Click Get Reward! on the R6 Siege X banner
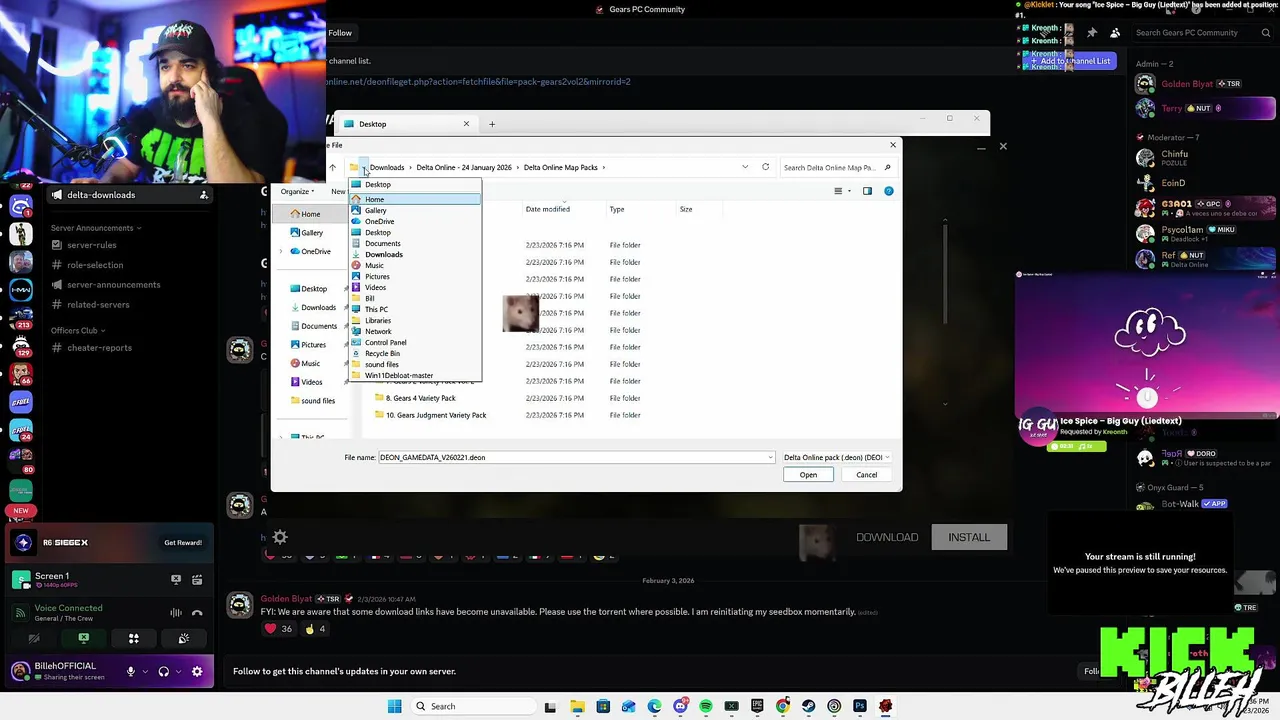Screen dimensions: 1280x720 [x=183, y=542]
